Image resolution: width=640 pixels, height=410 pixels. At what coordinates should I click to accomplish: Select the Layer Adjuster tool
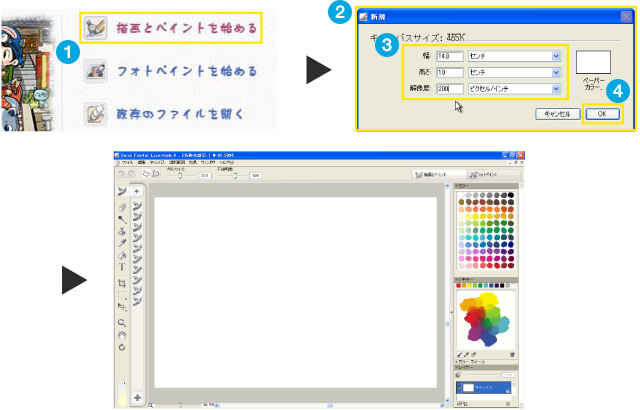[x=122, y=307]
